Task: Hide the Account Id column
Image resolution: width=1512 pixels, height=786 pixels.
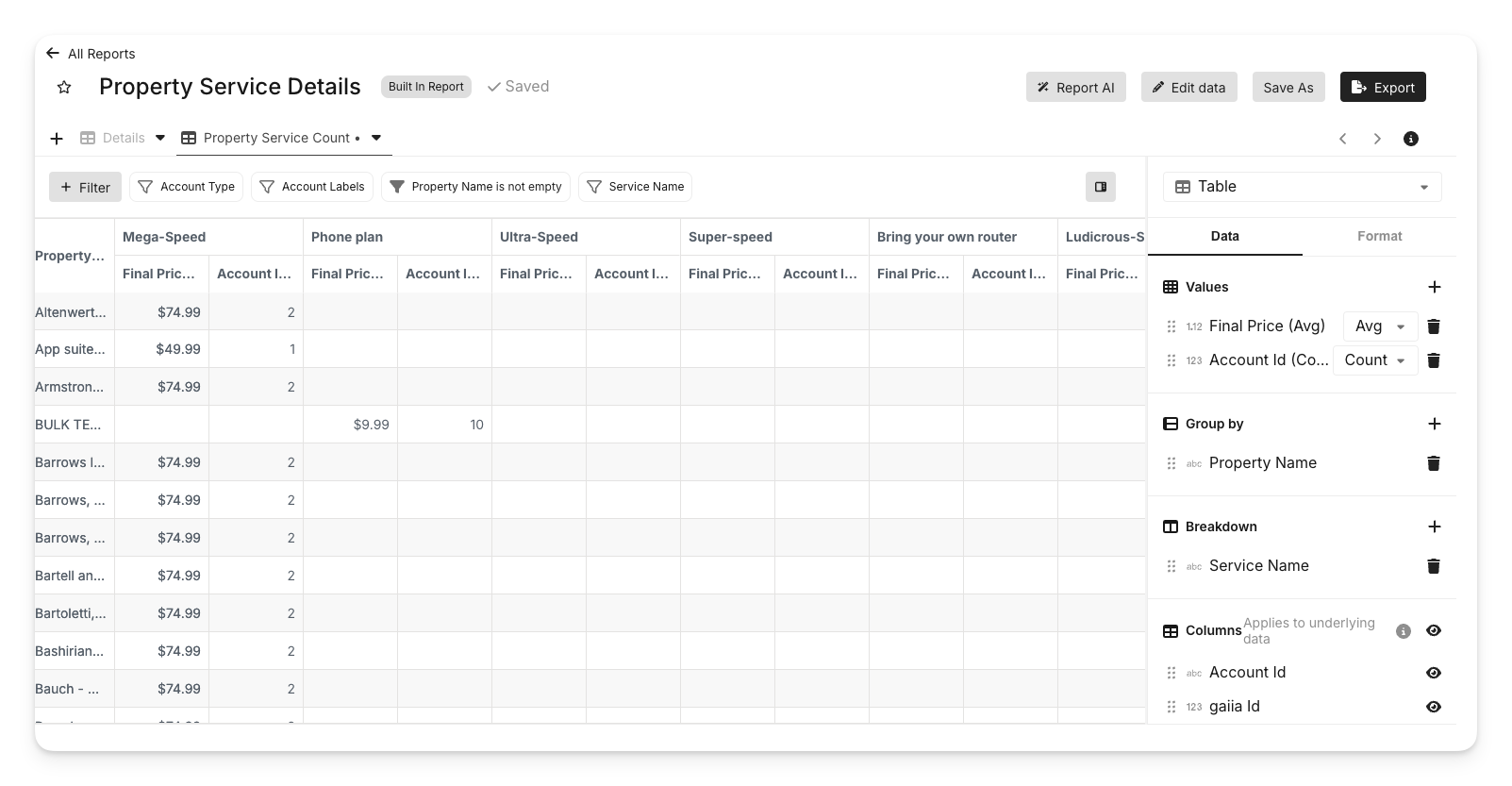Action: coord(1433,673)
